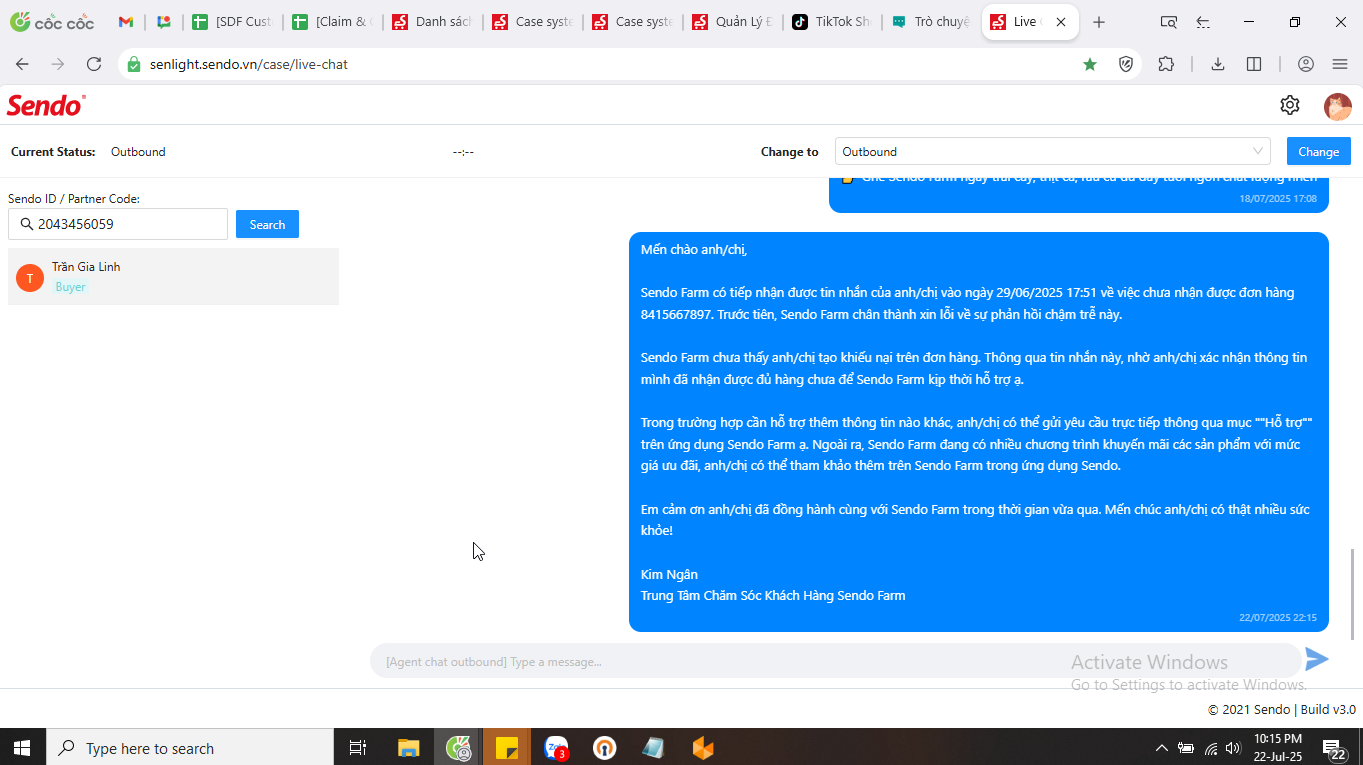Go forward to the next page

pos(58,64)
